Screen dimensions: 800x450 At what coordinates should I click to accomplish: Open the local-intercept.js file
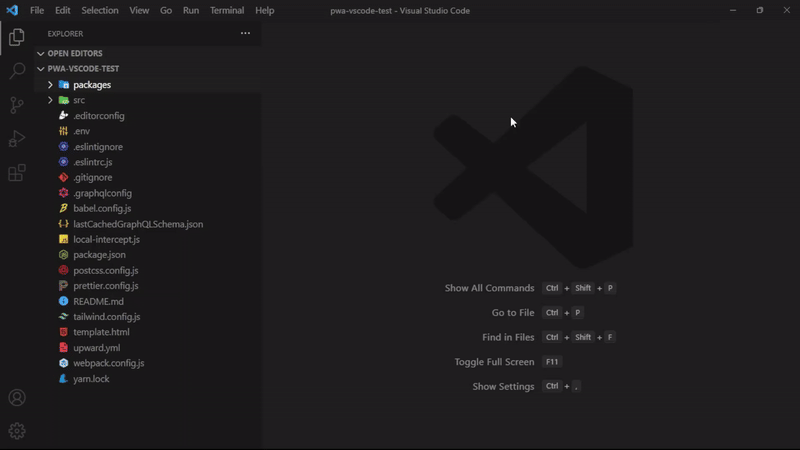[107, 239]
